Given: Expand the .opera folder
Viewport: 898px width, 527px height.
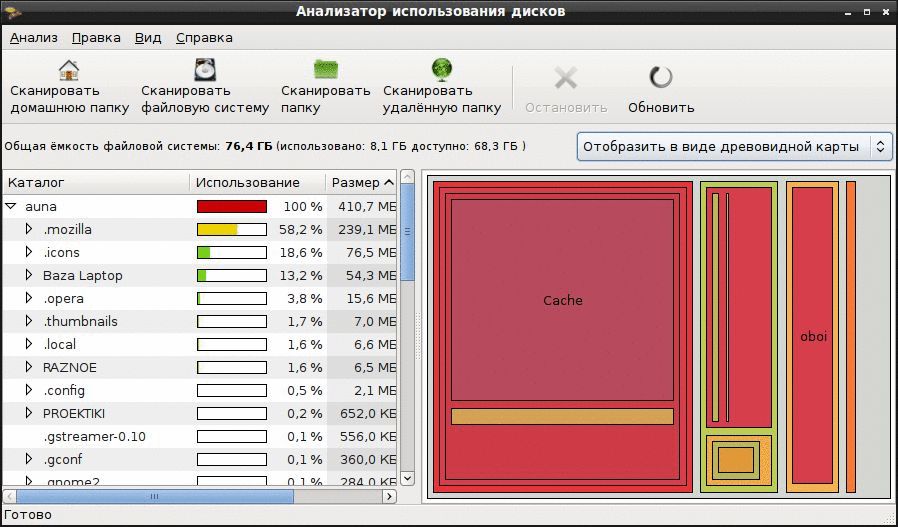Looking at the screenshot, I should click(29, 298).
